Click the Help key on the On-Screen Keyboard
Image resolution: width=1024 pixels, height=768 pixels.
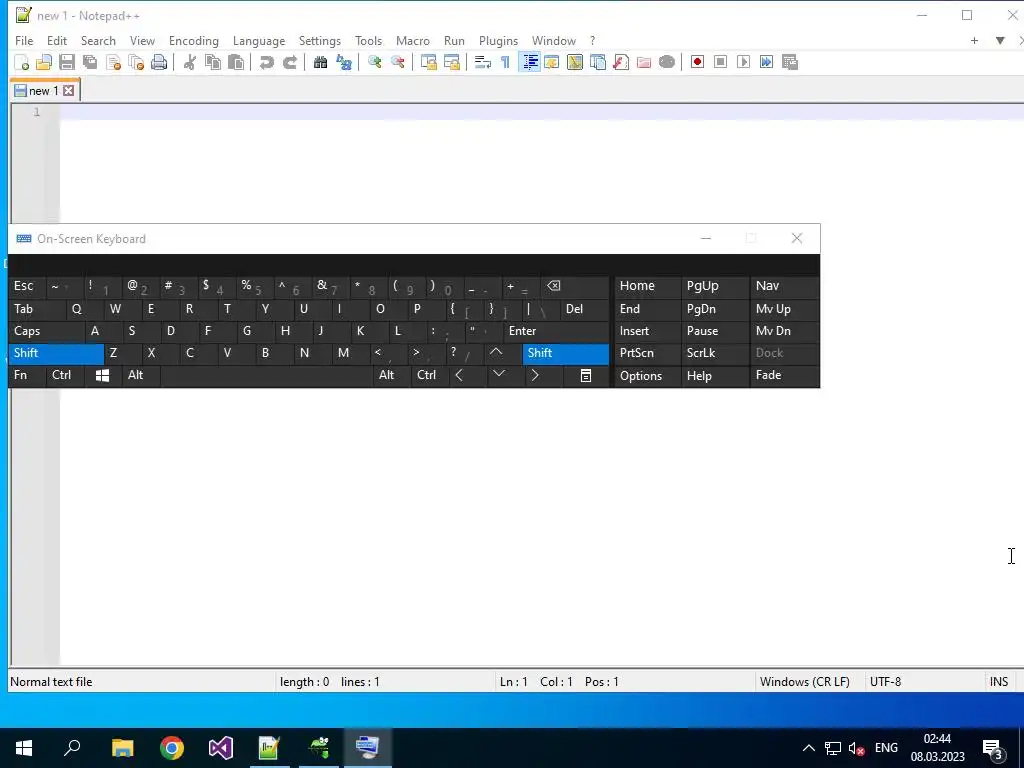(x=714, y=376)
